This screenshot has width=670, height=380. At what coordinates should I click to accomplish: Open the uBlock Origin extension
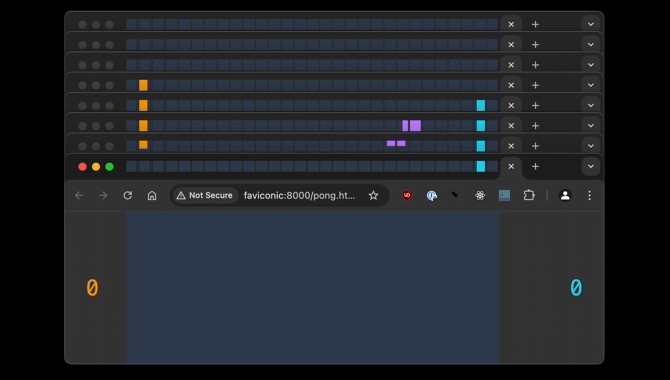click(x=407, y=195)
